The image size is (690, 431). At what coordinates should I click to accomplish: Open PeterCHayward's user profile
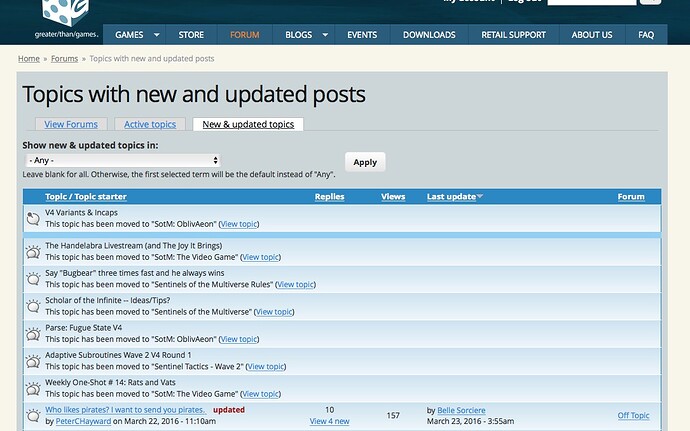pos(83,421)
